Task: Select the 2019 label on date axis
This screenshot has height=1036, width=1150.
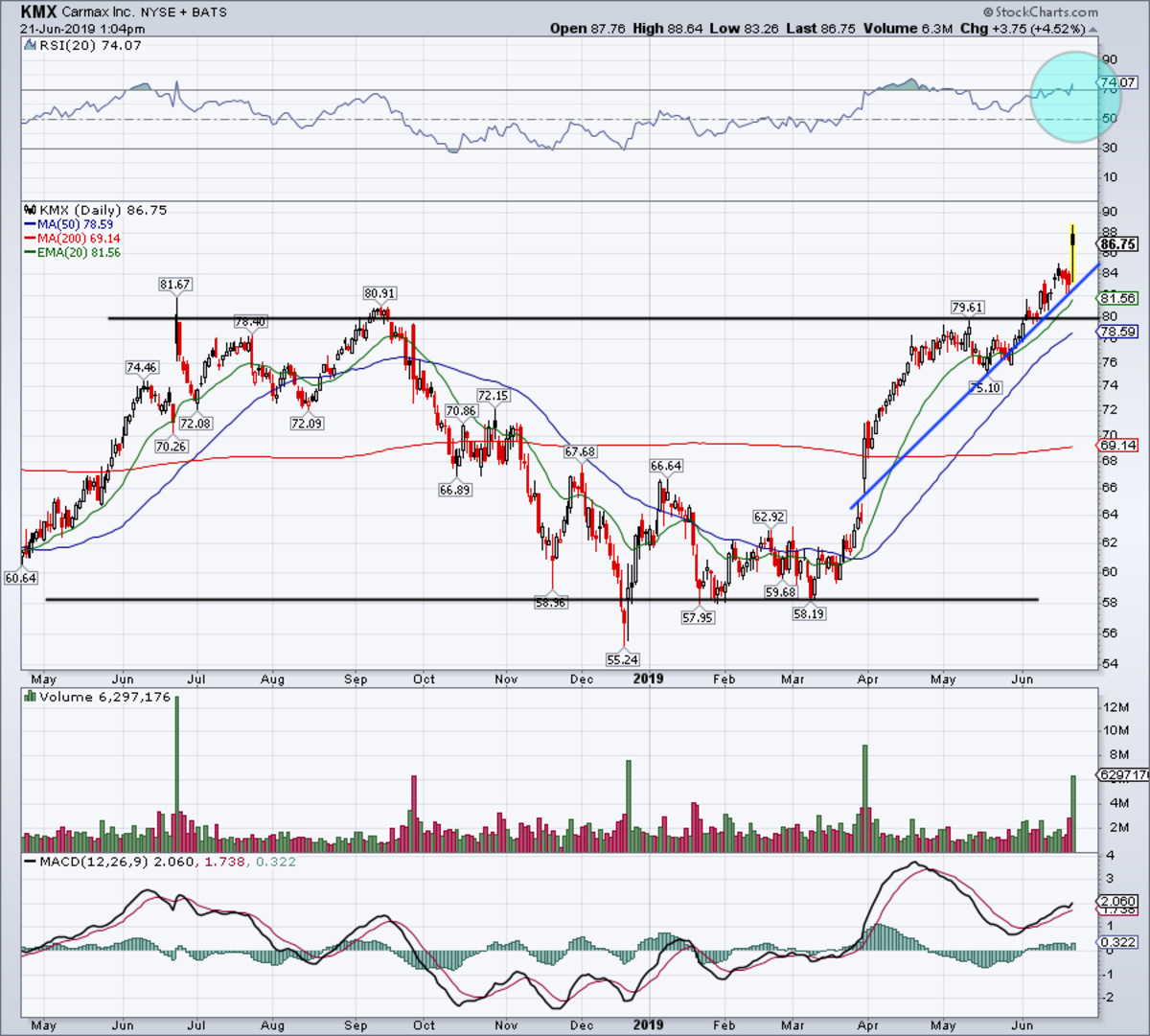Action: click(x=648, y=679)
